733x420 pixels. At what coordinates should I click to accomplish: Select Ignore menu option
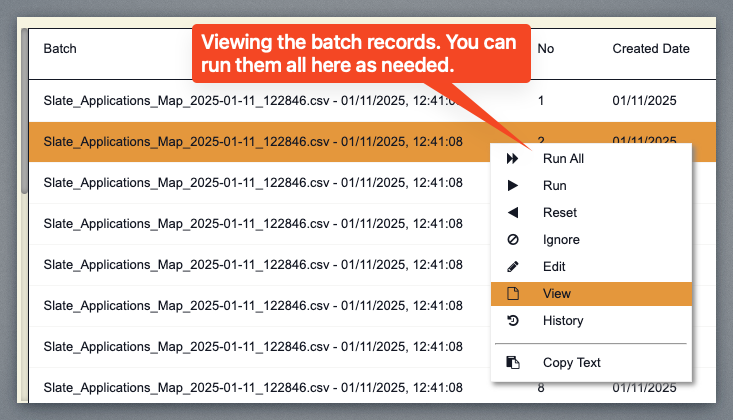click(x=561, y=239)
